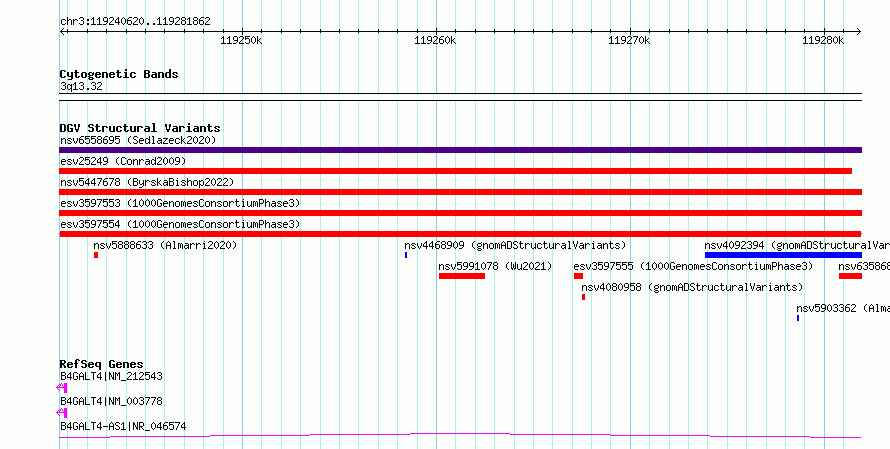Click the nsv4080958 (gnomADStructuralVariants) label
The width and height of the screenshot is (890, 449).
(x=692, y=287)
